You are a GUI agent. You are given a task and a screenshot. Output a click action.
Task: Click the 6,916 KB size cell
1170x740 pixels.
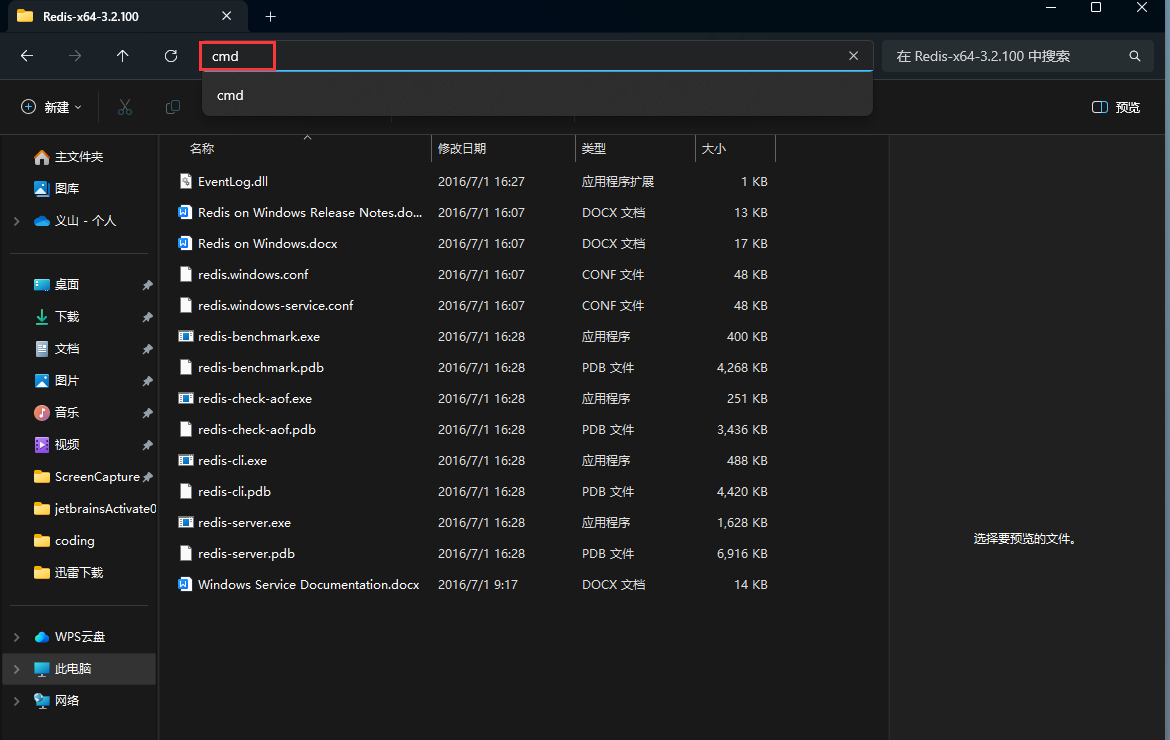point(742,554)
